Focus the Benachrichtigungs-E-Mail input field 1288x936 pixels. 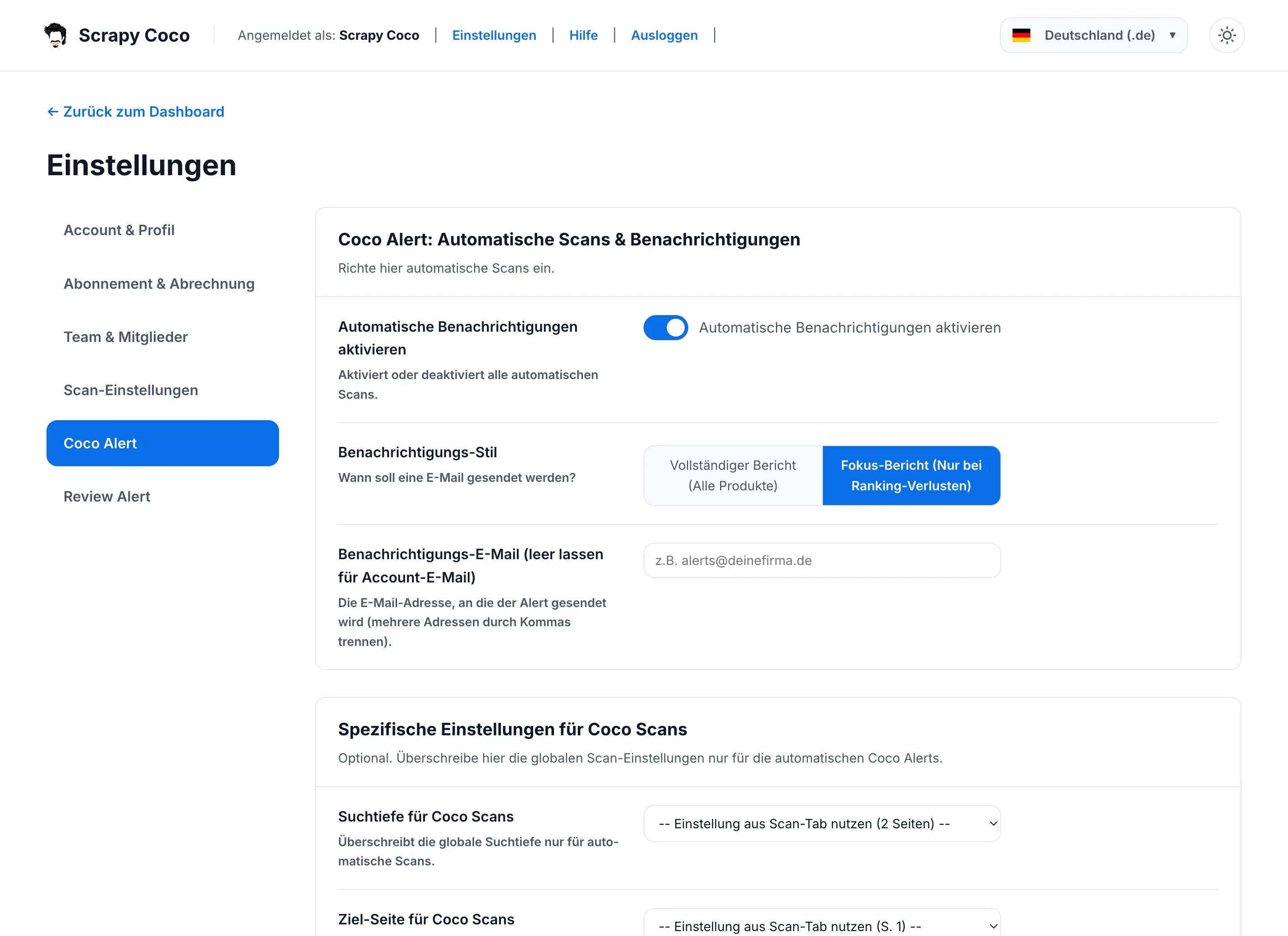pyautogui.click(x=822, y=561)
